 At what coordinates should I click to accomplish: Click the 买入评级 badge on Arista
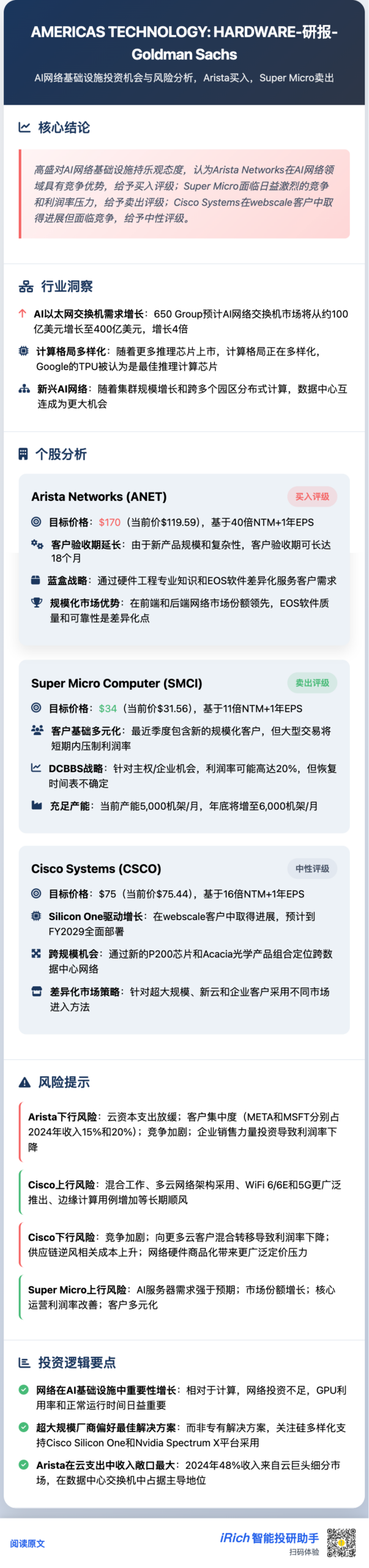point(312,497)
